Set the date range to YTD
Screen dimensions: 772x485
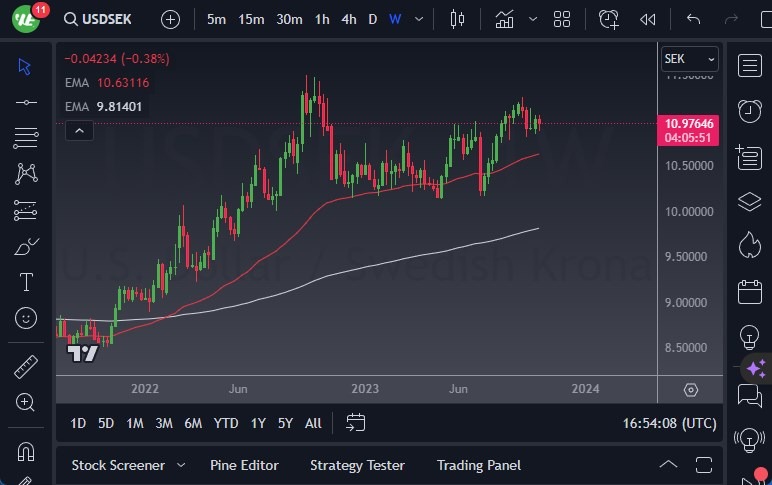click(x=226, y=423)
